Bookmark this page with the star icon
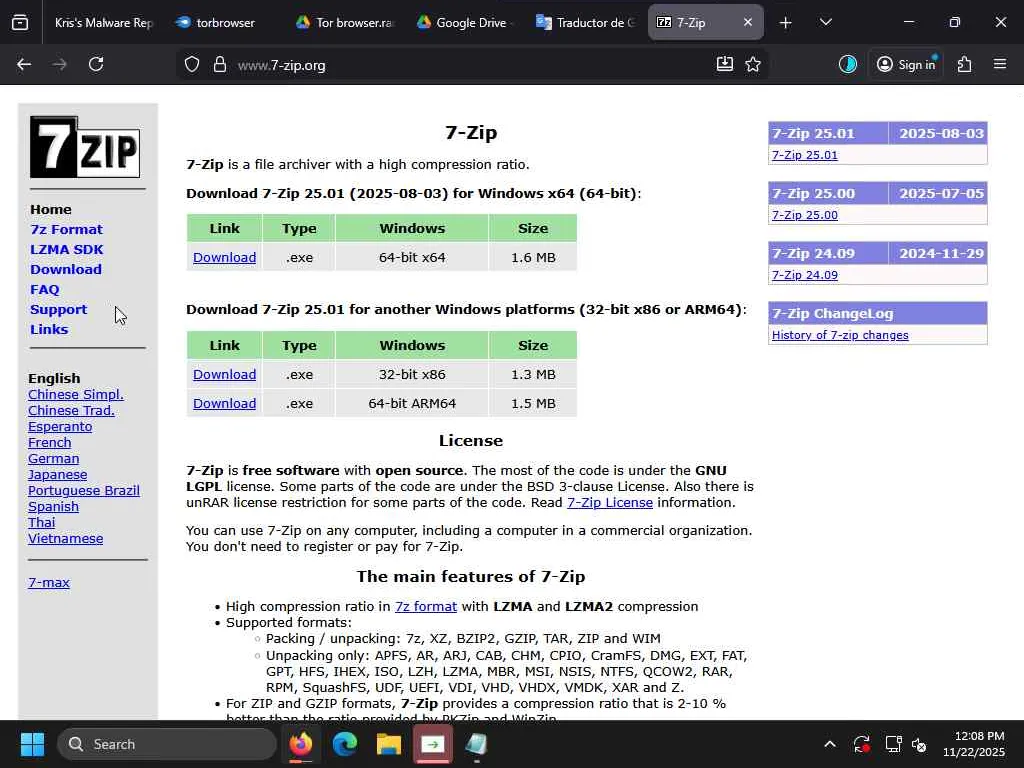Screen dimensions: 1024x768 [x=753, y=64]
